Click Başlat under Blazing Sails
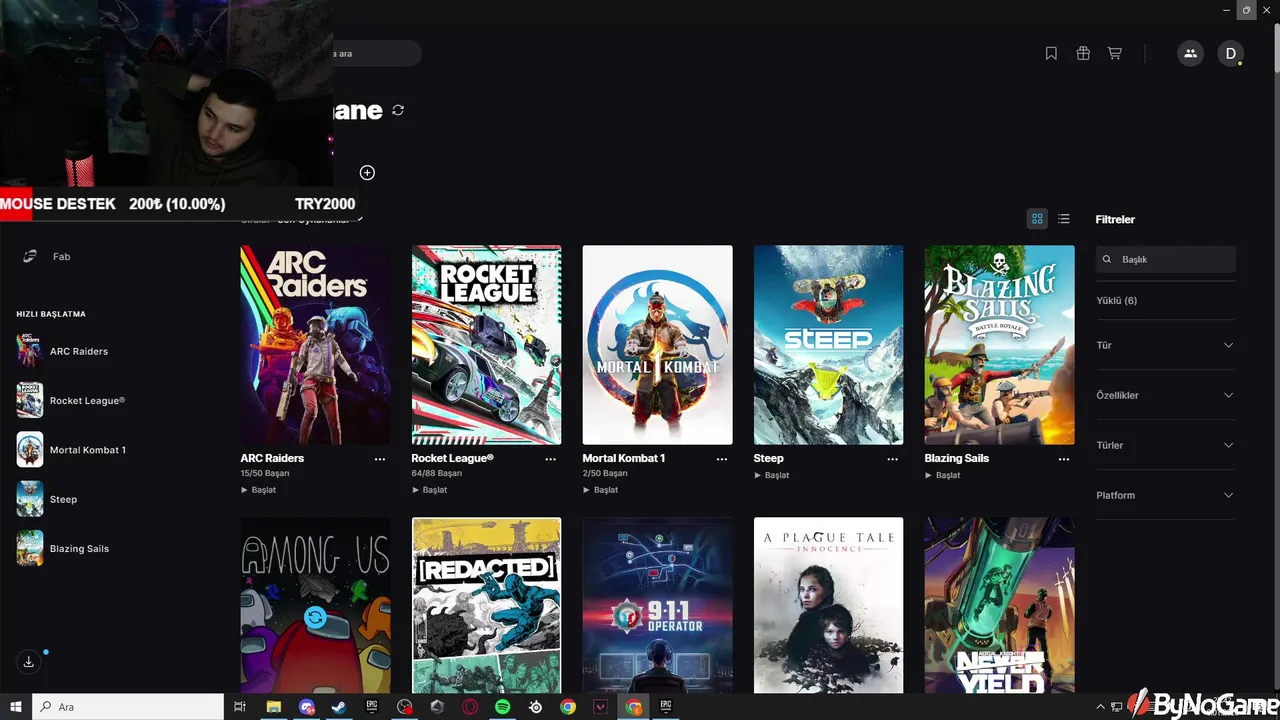This screenshot has width=1280, height=720. [942, 475]
